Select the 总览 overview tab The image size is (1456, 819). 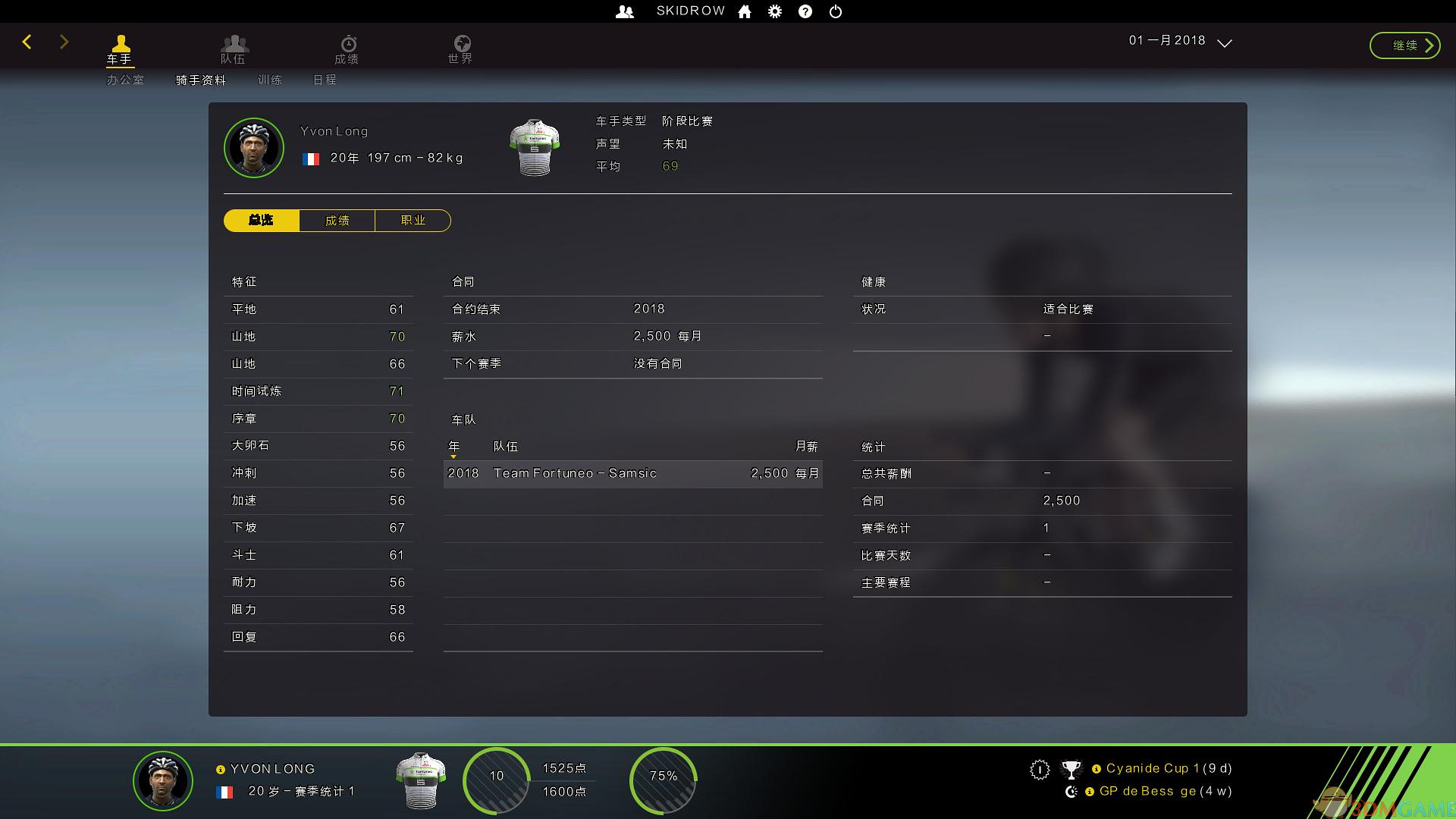click(x=261, y=221)
